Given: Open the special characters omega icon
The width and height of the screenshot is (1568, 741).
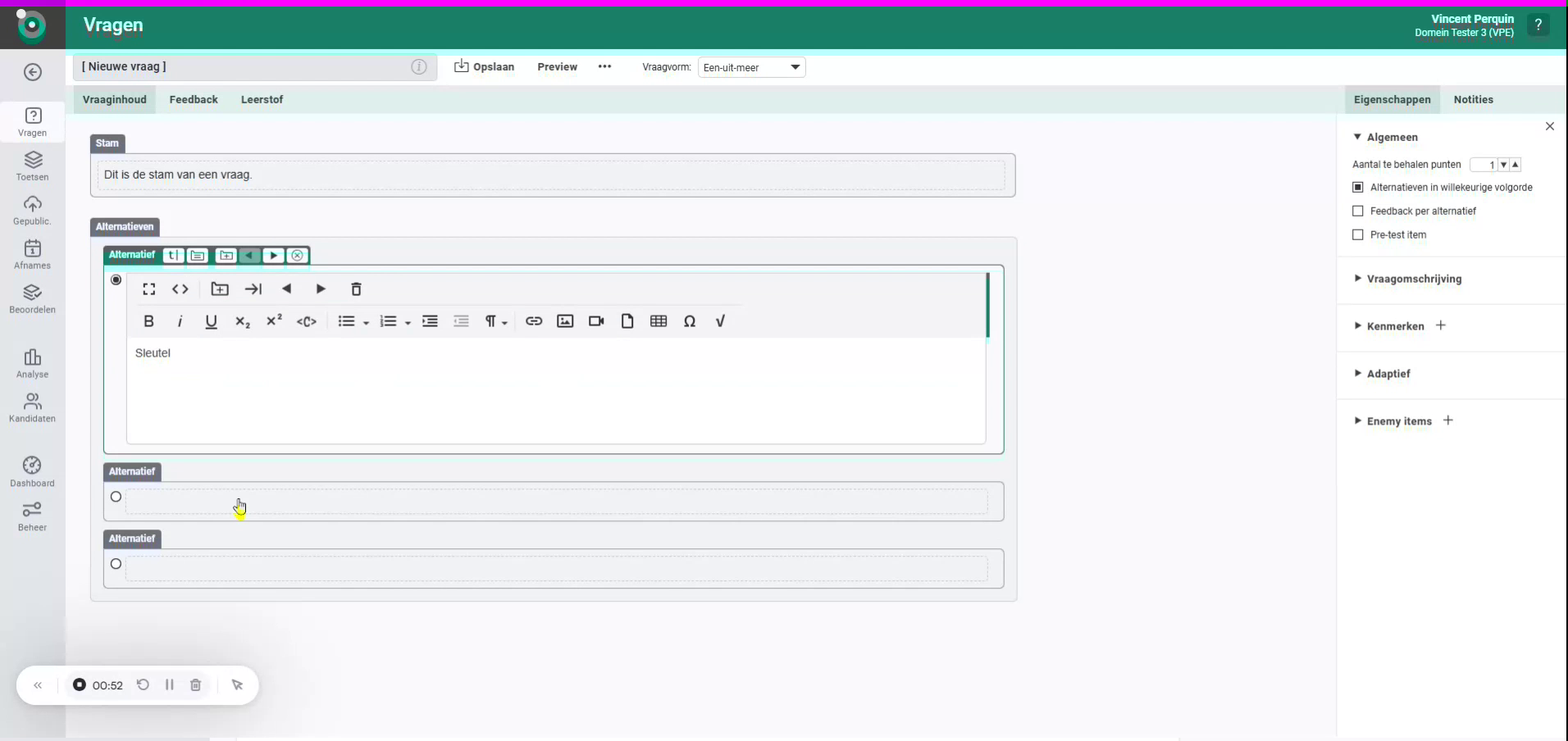Looking at the screenshot, I should pos(690,321).
